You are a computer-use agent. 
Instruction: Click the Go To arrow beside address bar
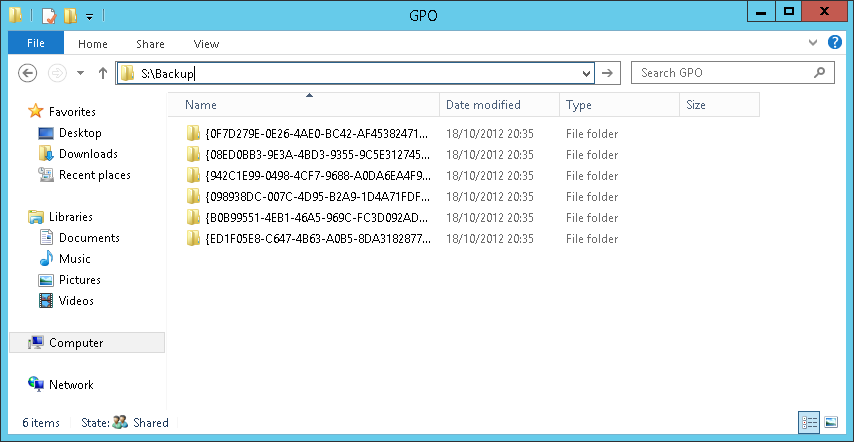point(609,73)
